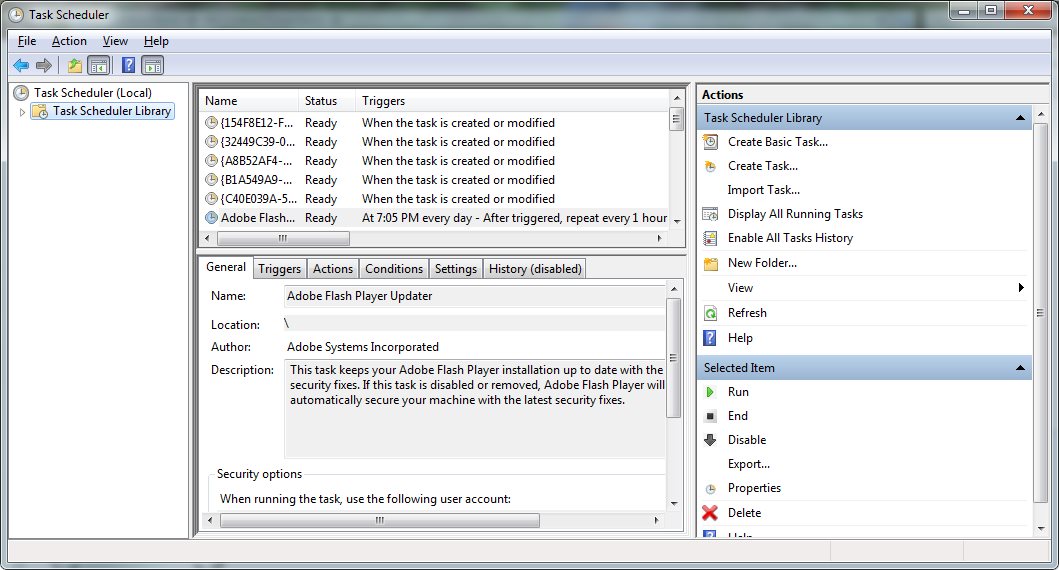The height and width of the screenshot is (570, 1059).
Task: Click the clock icon of {154F8E12-F... task
Action: point(211,123)
